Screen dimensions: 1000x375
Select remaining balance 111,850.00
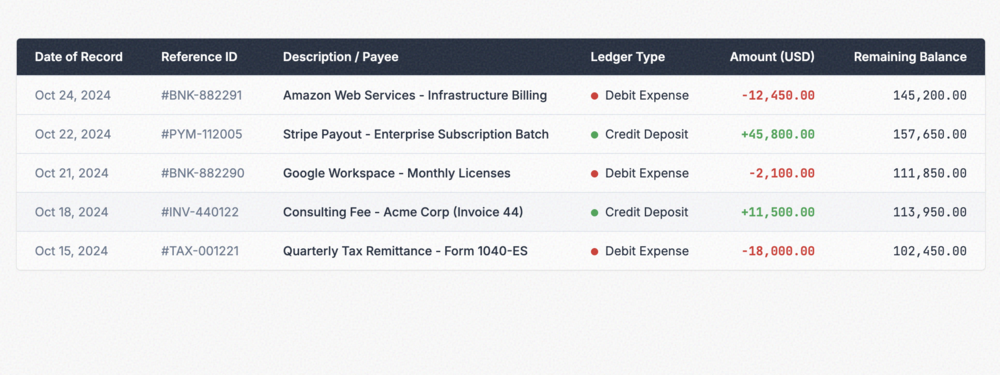point(930,173)
